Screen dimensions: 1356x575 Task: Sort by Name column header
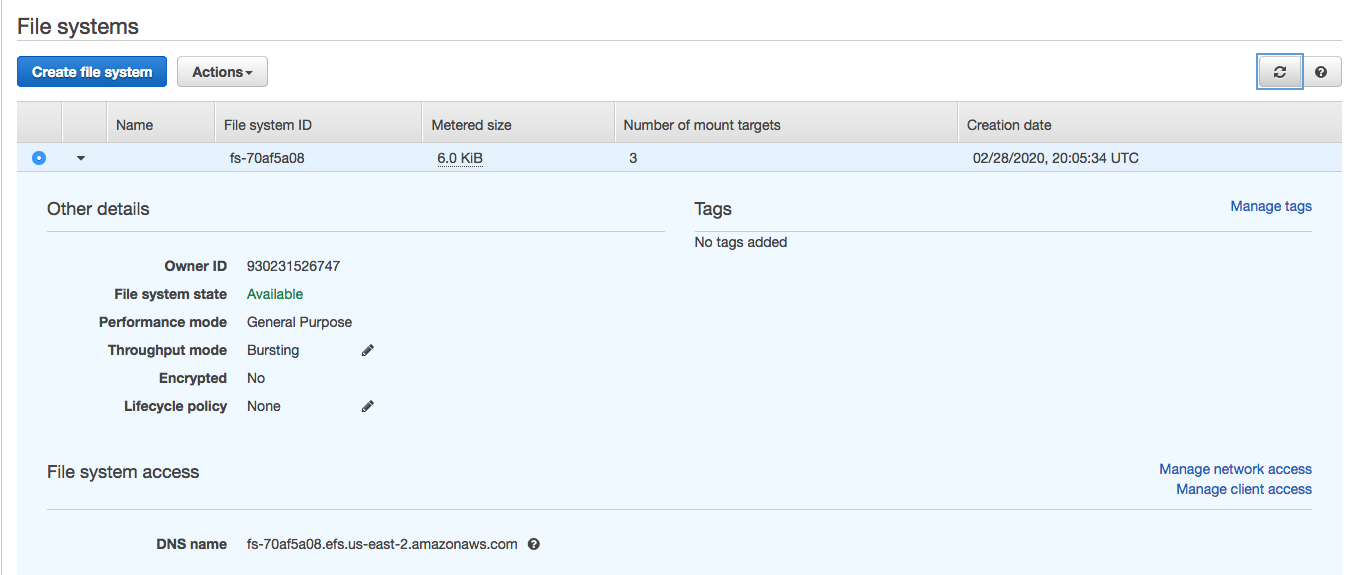click(x=135, y=125)
